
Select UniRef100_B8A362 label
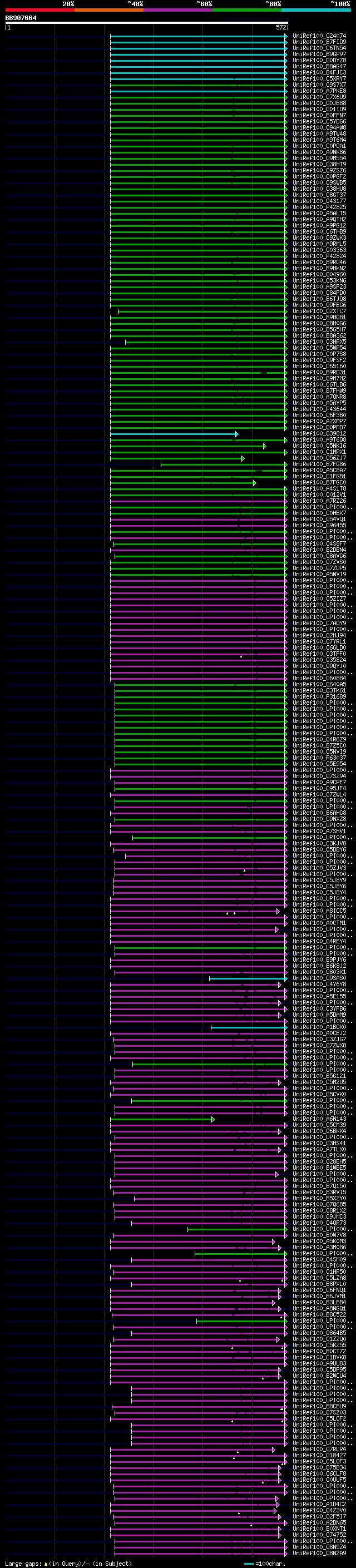pyautogui.click(x=319, y=336)
